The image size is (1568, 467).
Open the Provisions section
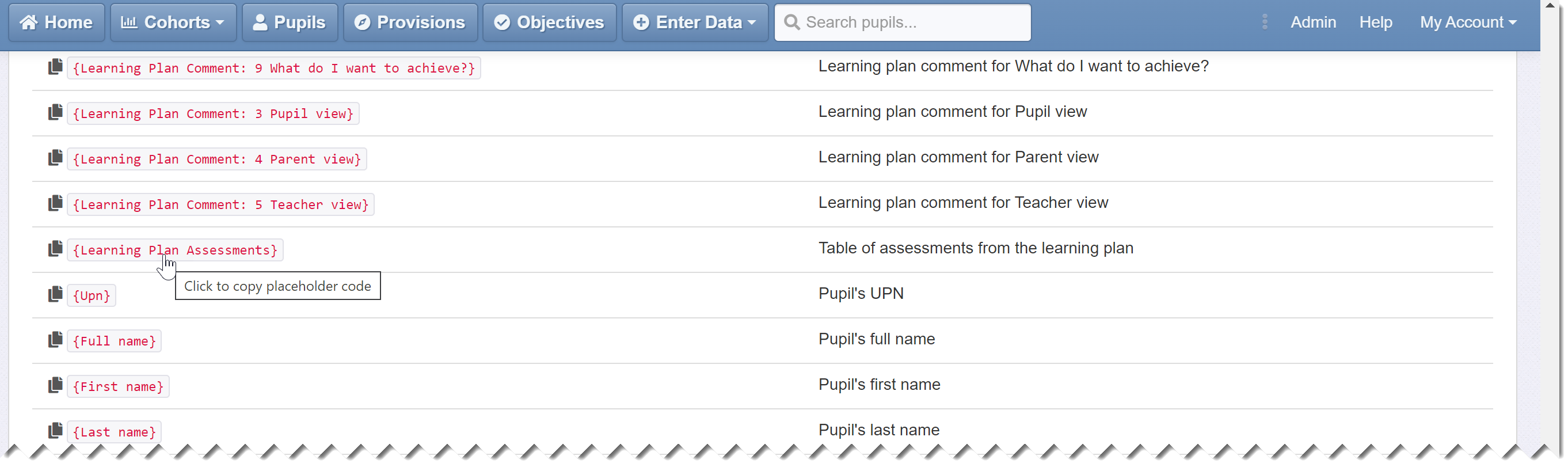[410, 22]
